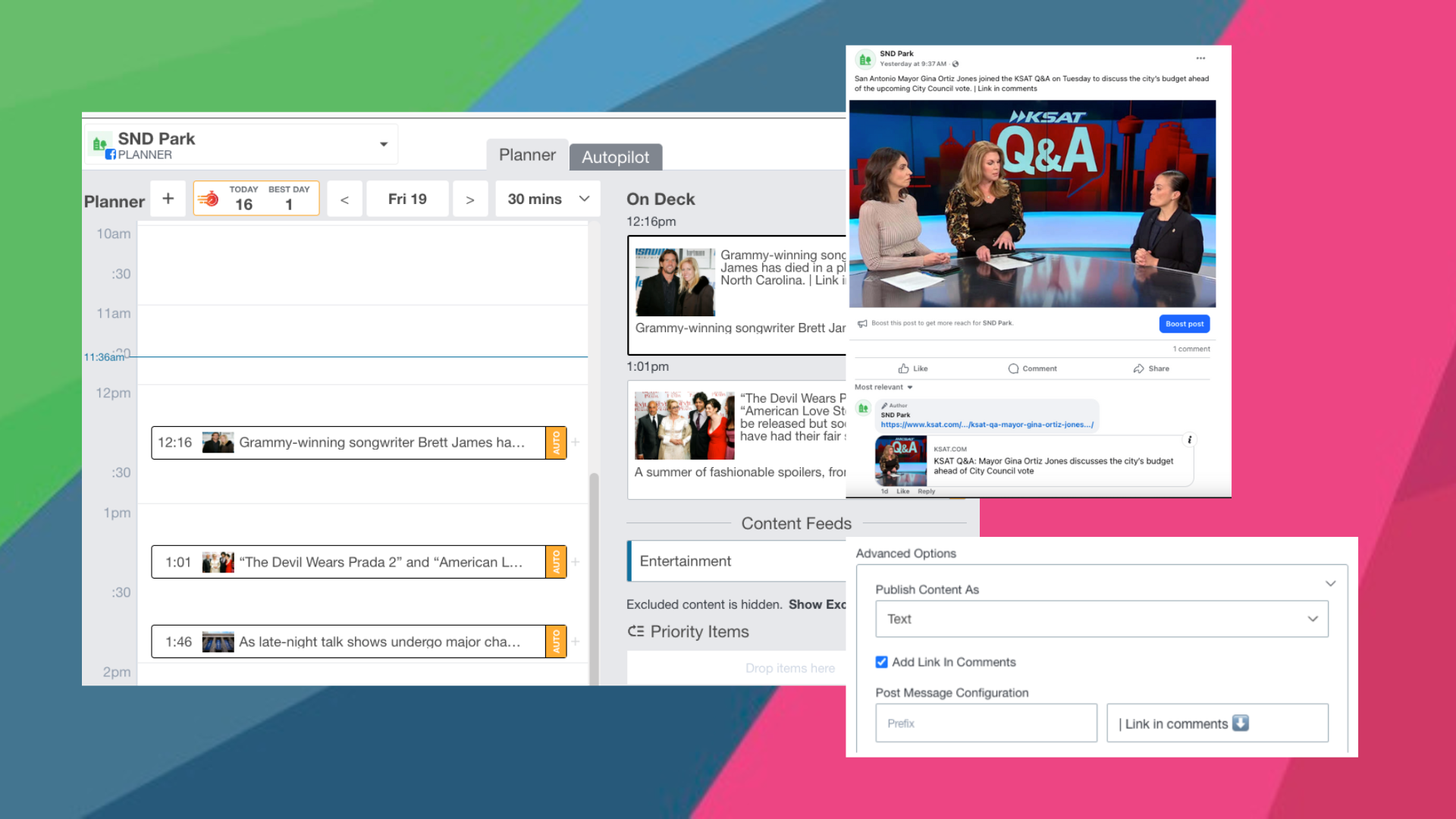Click the Boost post button
1456x819 pixels.
(x=1184, y=324)
